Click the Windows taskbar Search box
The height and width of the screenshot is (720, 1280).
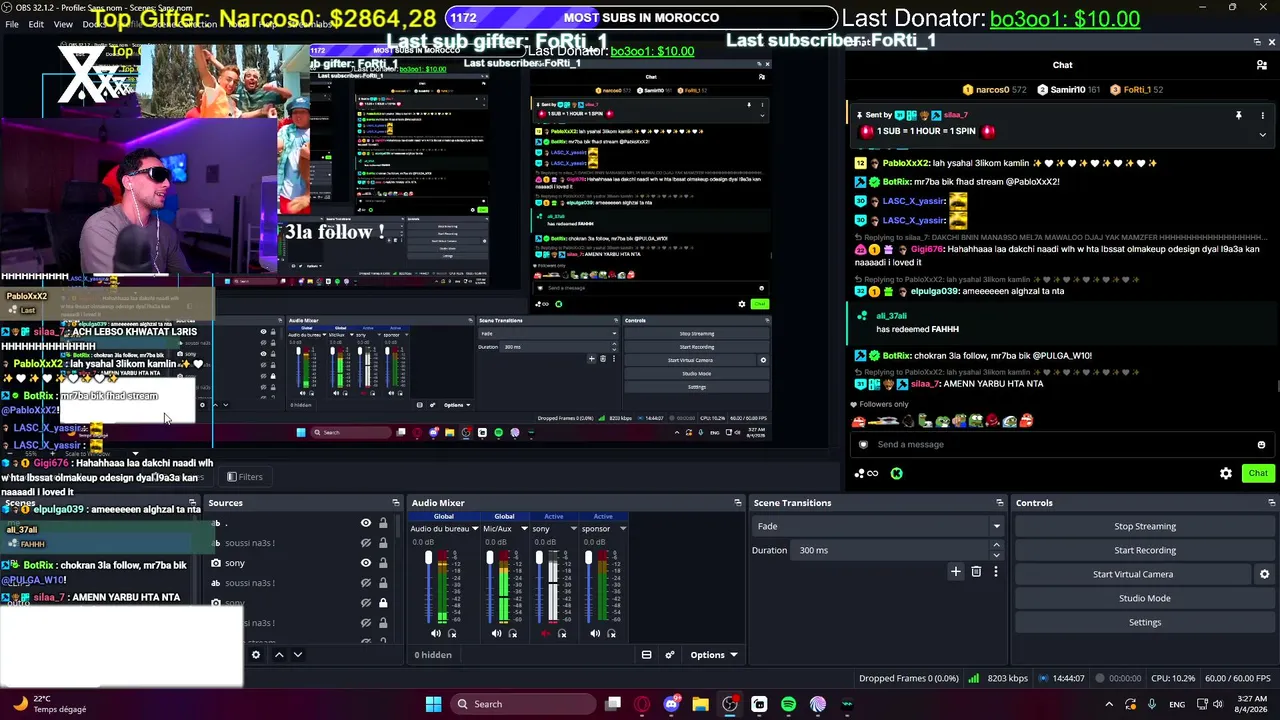coord(522,704)
